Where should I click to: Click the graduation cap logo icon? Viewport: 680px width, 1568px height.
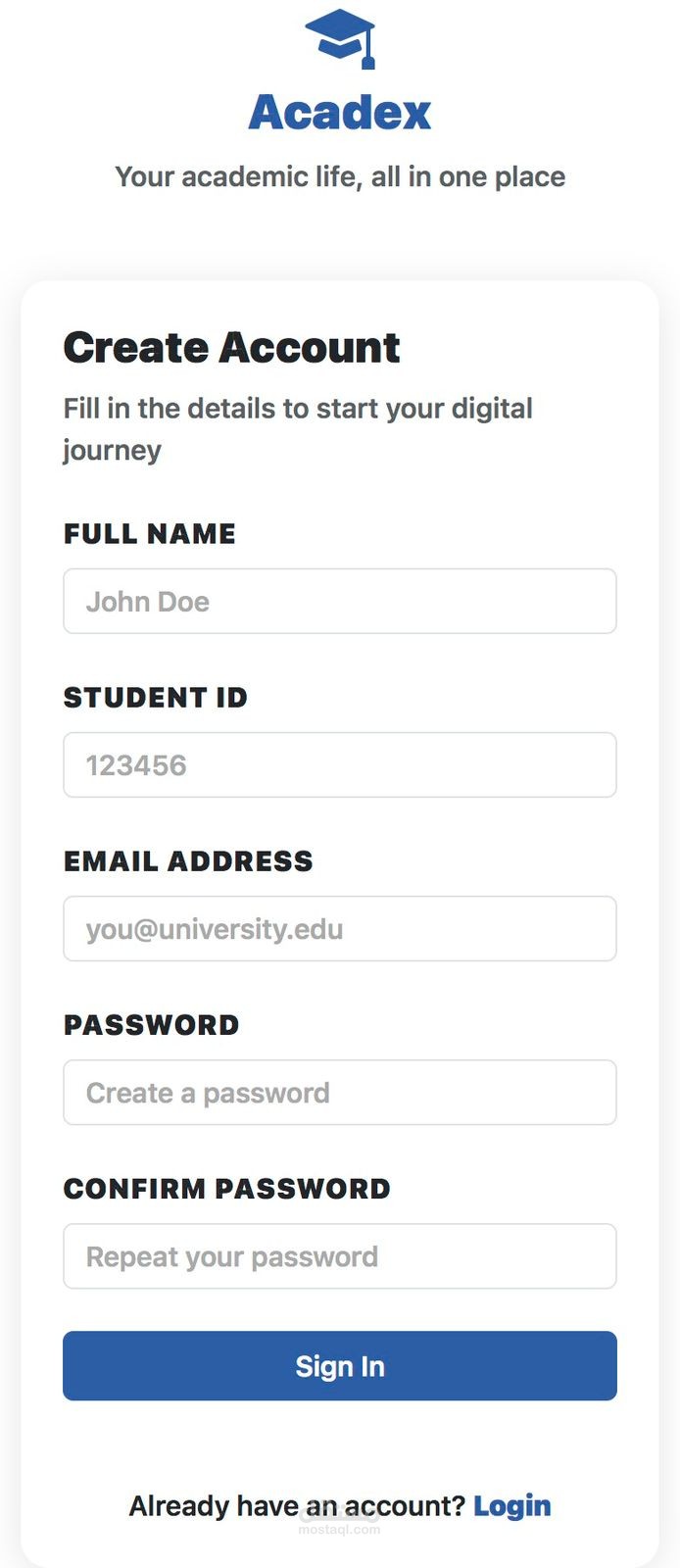click(340, 38)
